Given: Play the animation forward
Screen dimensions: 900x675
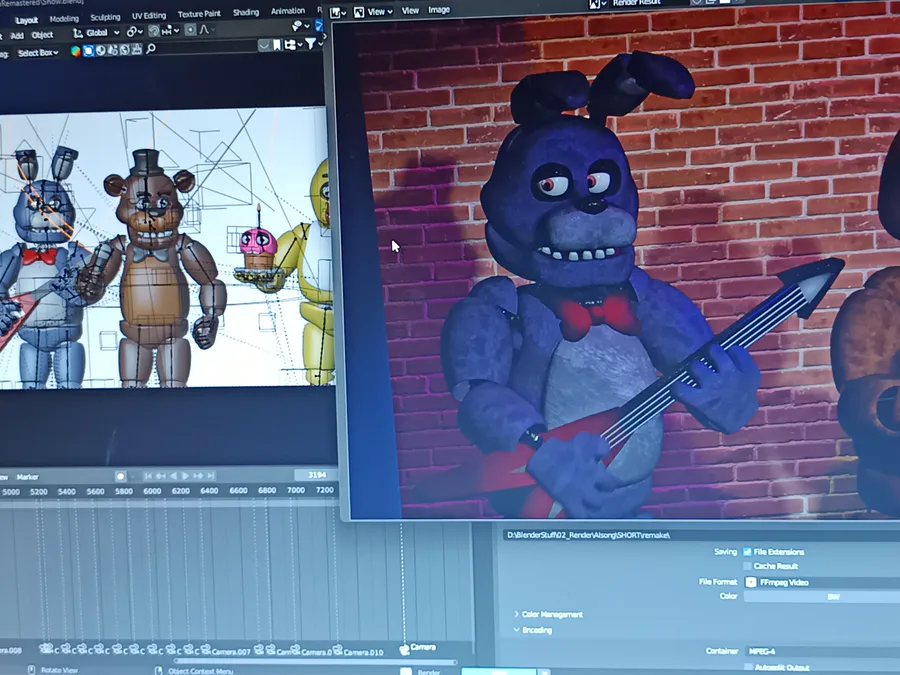Looking at the screenshot, I should (x=185, y=476).
